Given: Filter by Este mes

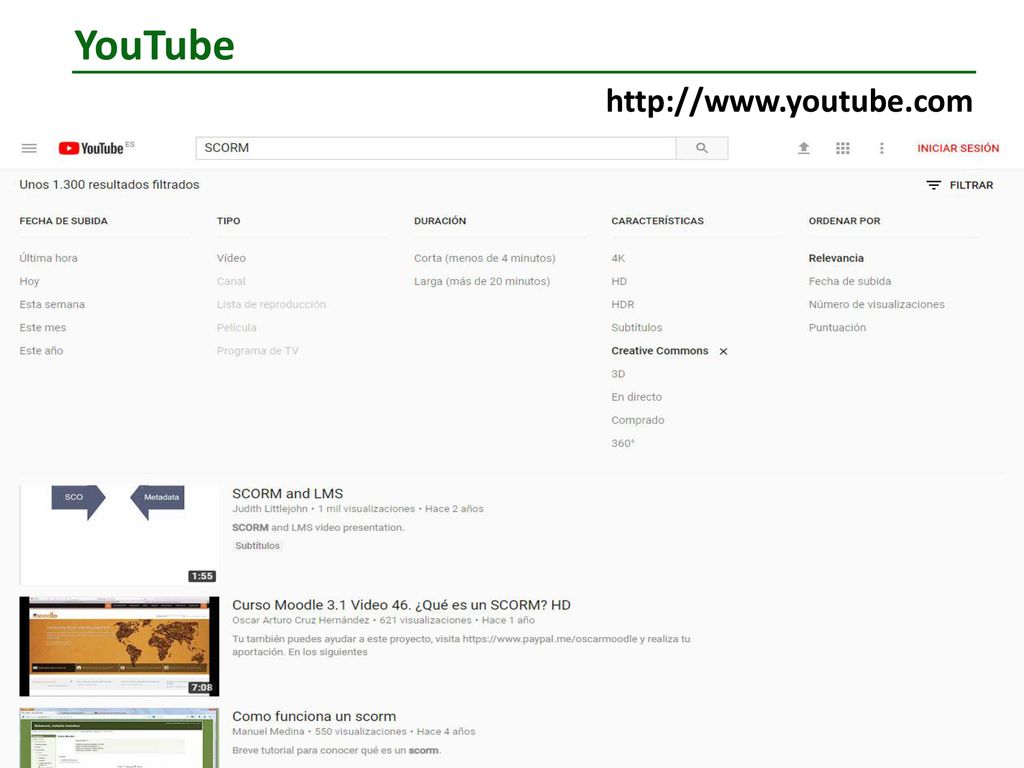Looking at the screenshot, I should (x=42, y=328).
